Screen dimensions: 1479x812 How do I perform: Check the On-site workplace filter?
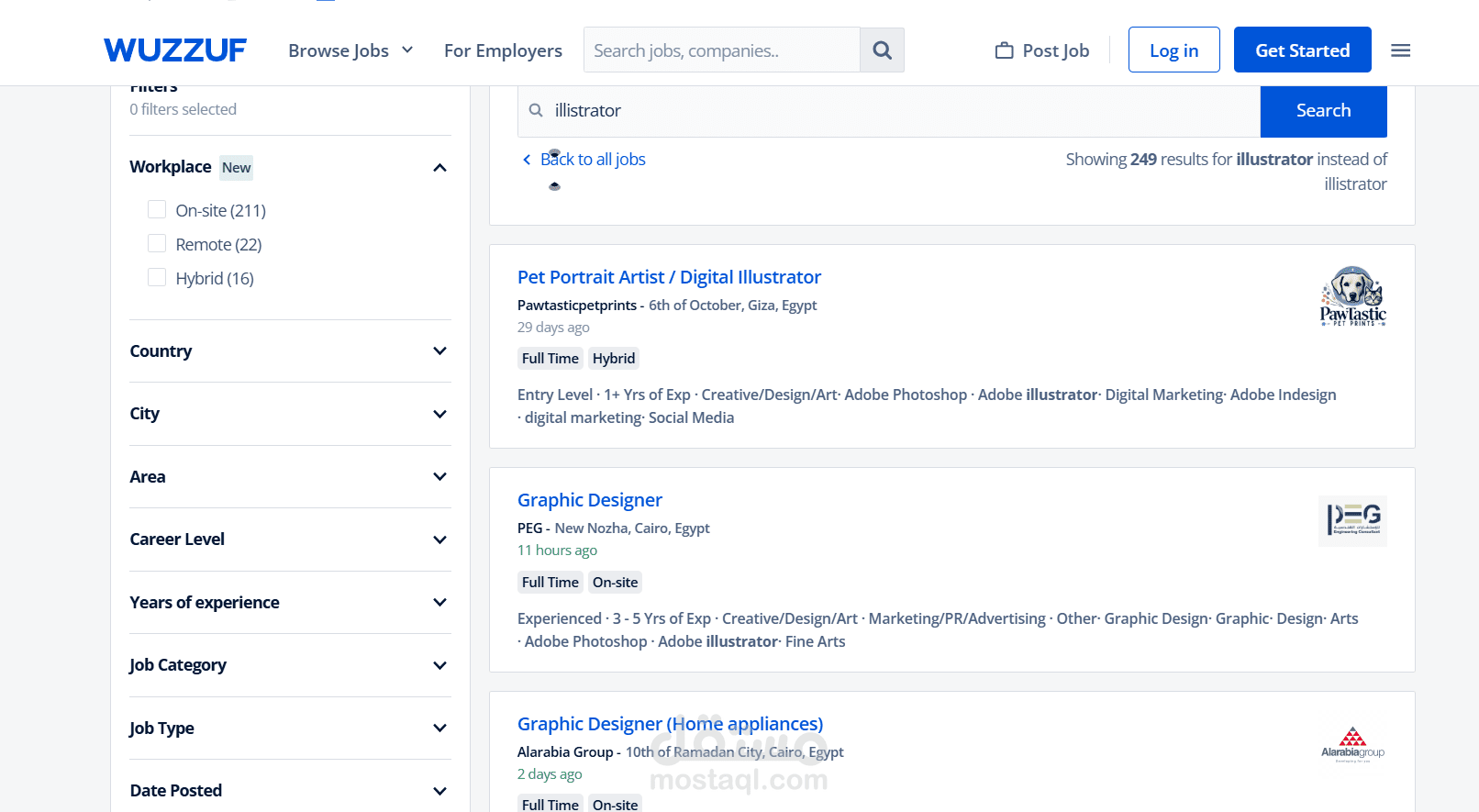click(157, 210)
